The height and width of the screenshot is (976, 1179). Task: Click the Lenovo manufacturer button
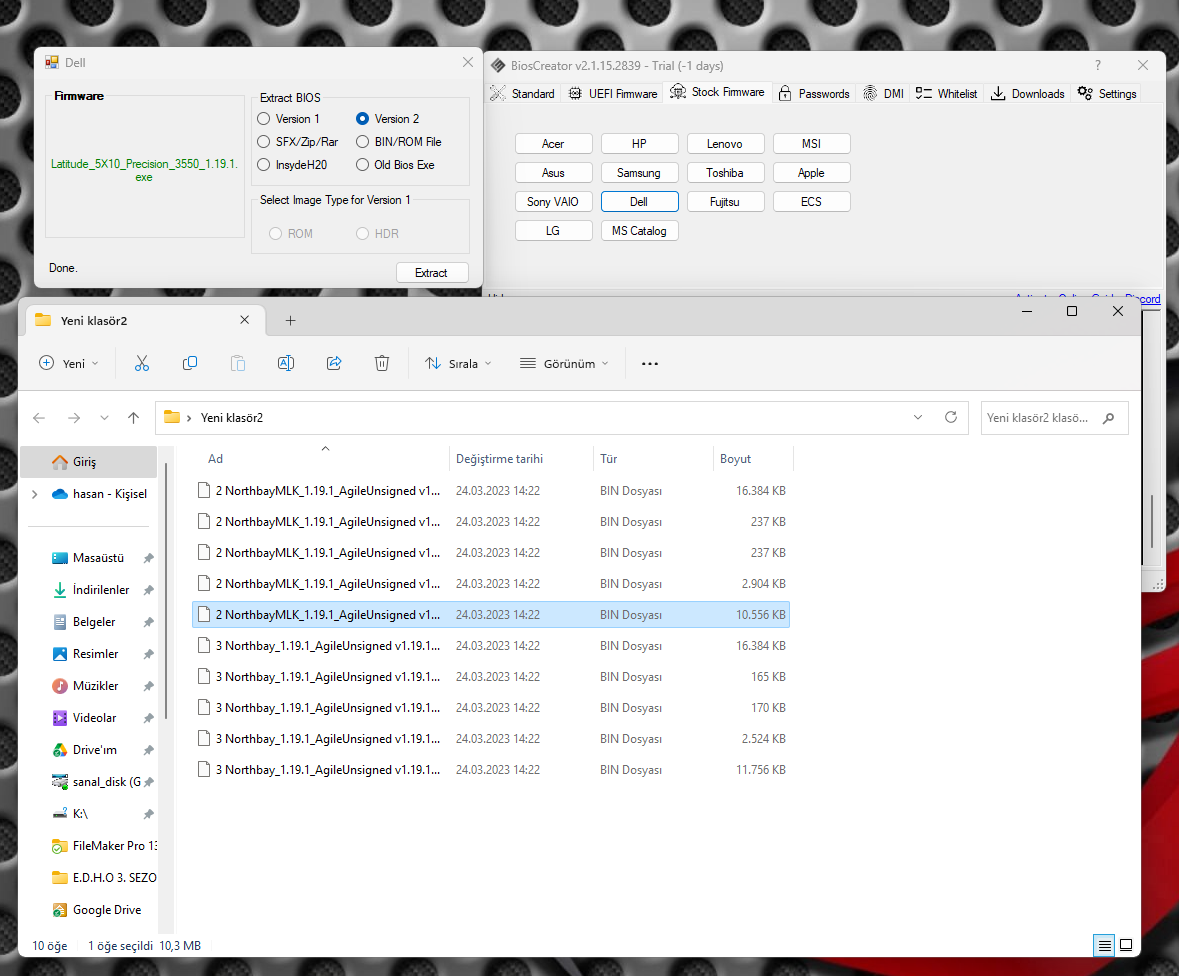[x=725, y=144]
